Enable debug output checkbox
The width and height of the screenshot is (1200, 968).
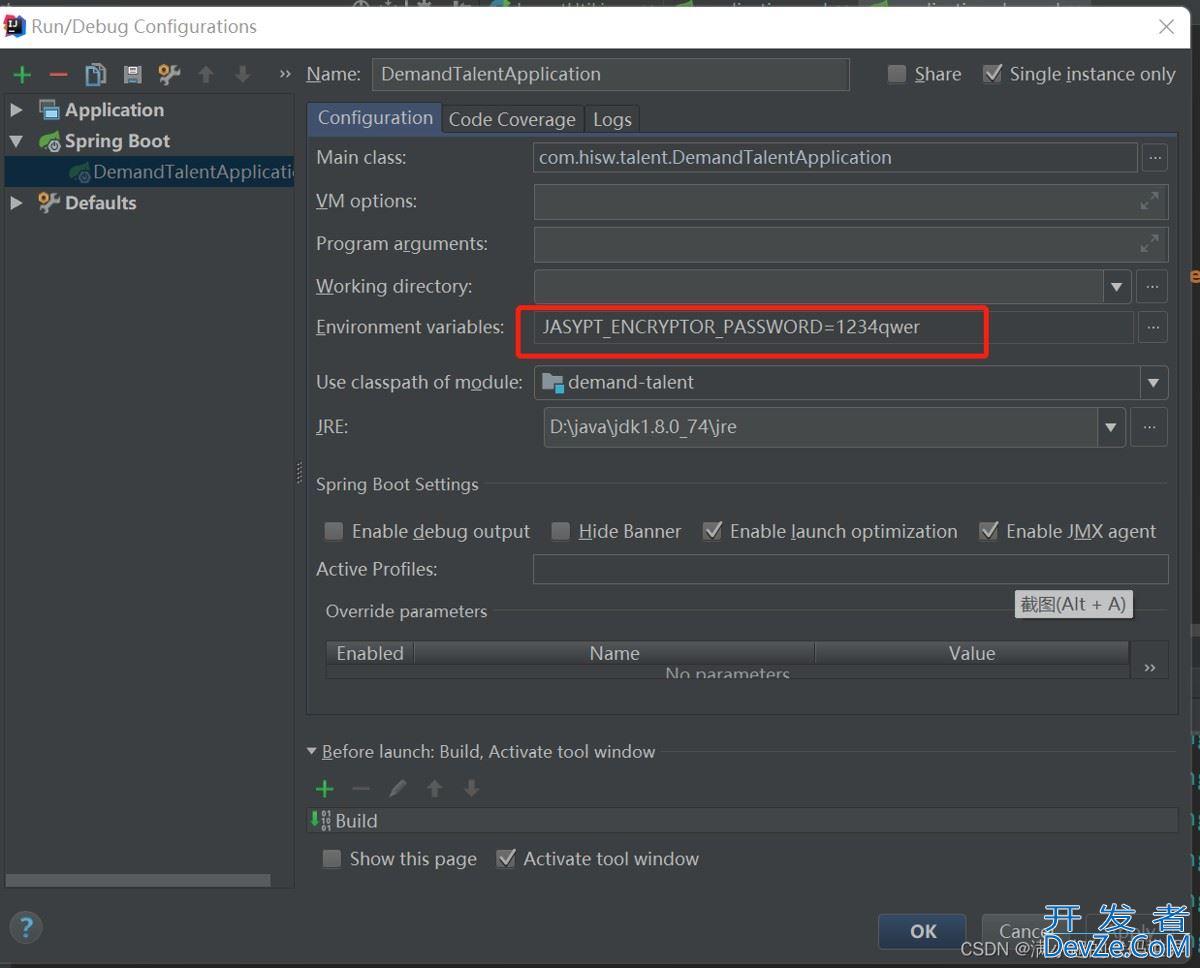point(334,531)
